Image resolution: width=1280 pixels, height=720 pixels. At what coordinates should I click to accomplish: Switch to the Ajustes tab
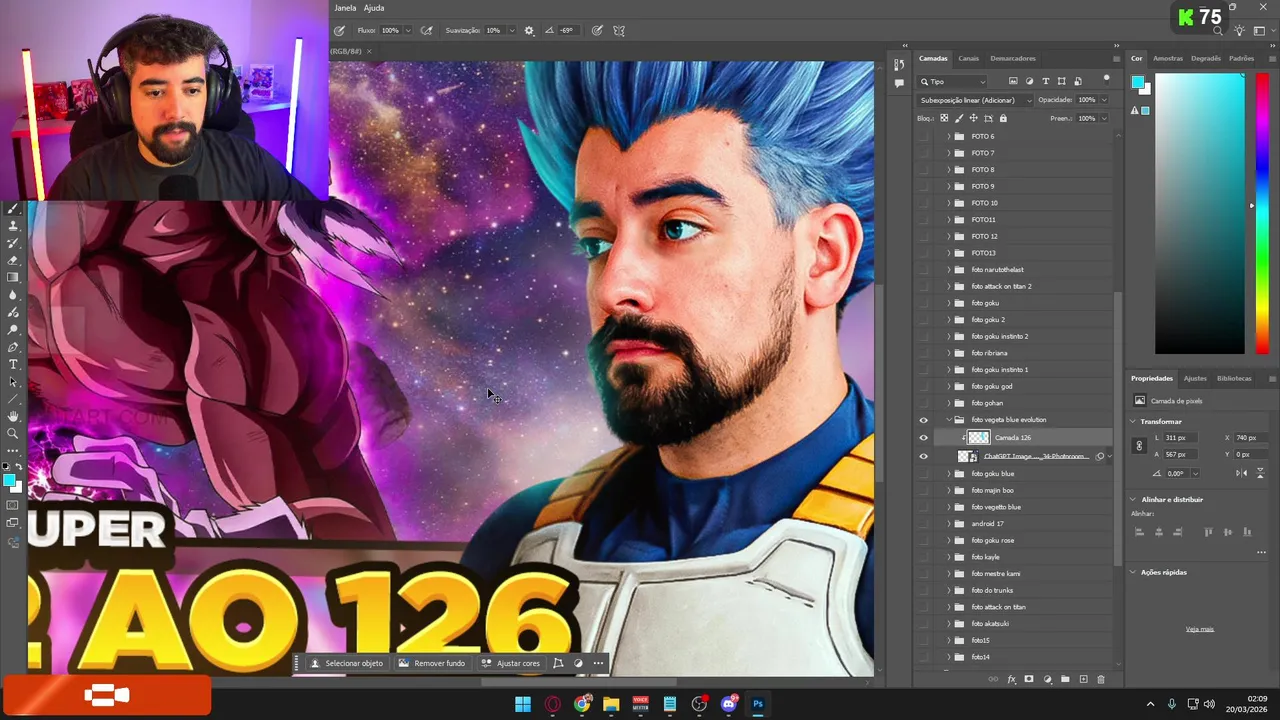(x=1195, y=378)
